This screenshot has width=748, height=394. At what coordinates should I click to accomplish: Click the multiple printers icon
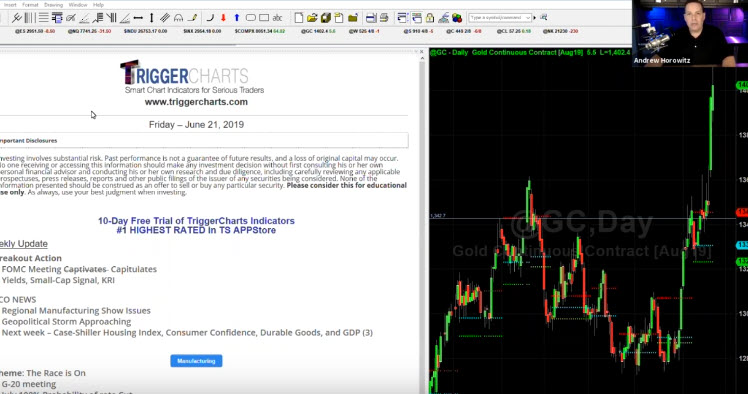384,18
